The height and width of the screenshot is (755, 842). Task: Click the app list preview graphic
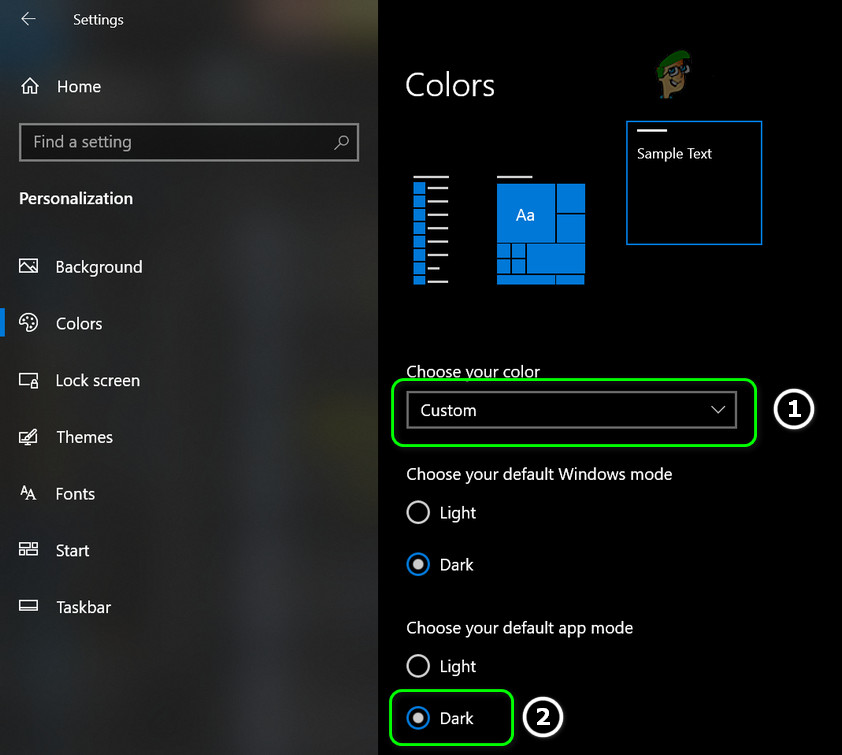[431, 230]
